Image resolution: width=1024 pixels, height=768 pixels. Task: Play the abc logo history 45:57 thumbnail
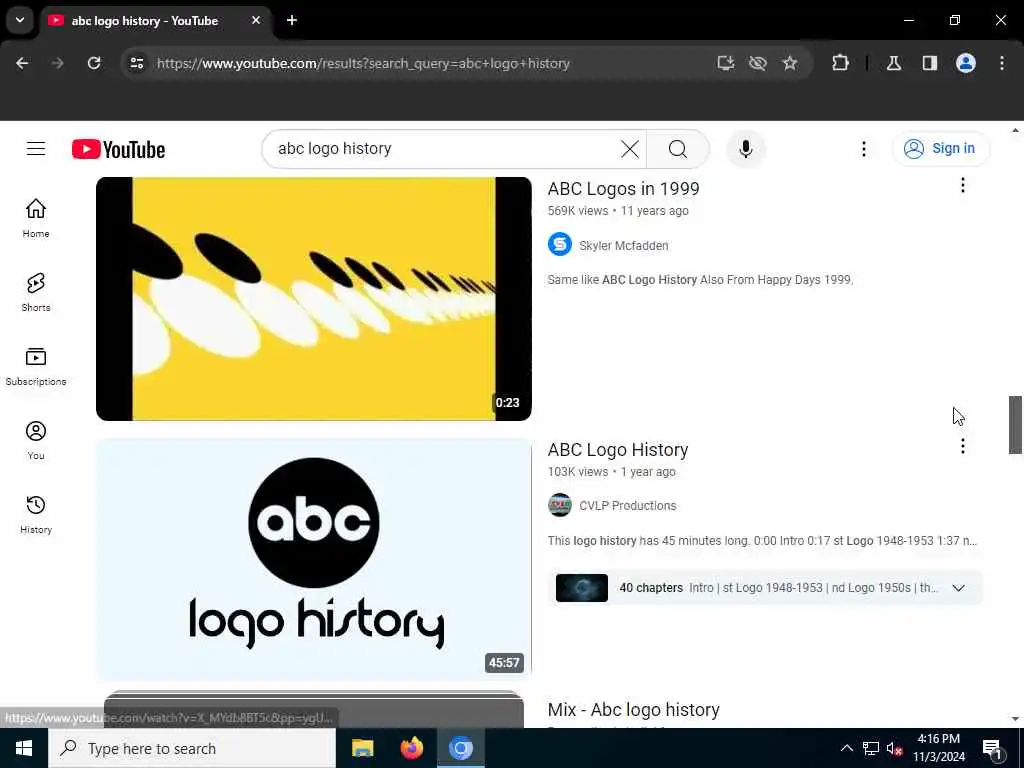click(313, 559)
